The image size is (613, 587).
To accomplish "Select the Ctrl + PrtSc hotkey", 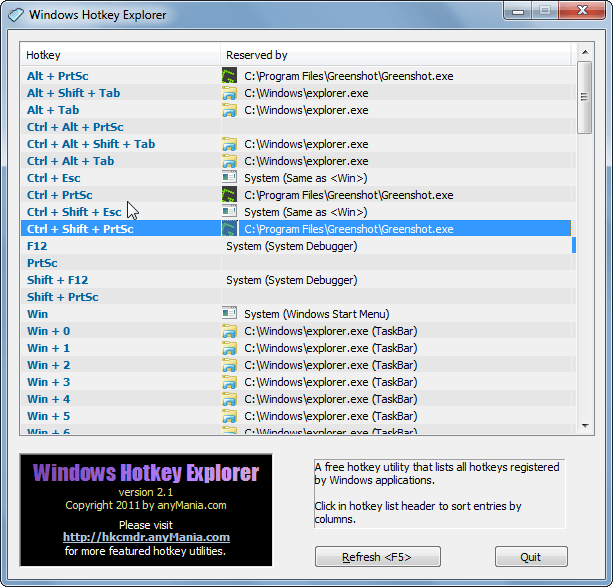I will click(x=60, y=195).
